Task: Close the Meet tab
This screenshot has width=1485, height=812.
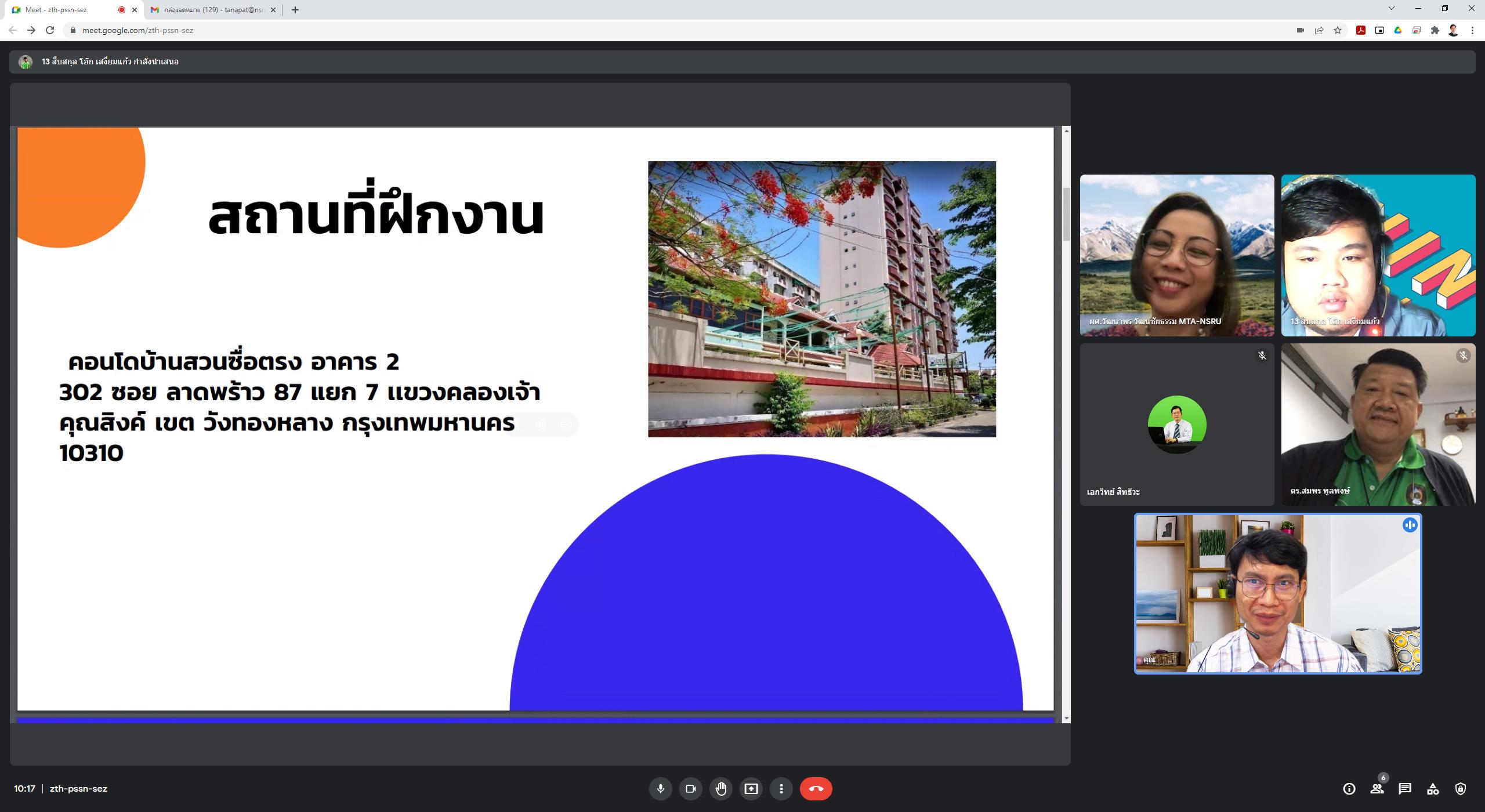Action: click(135, 10)
